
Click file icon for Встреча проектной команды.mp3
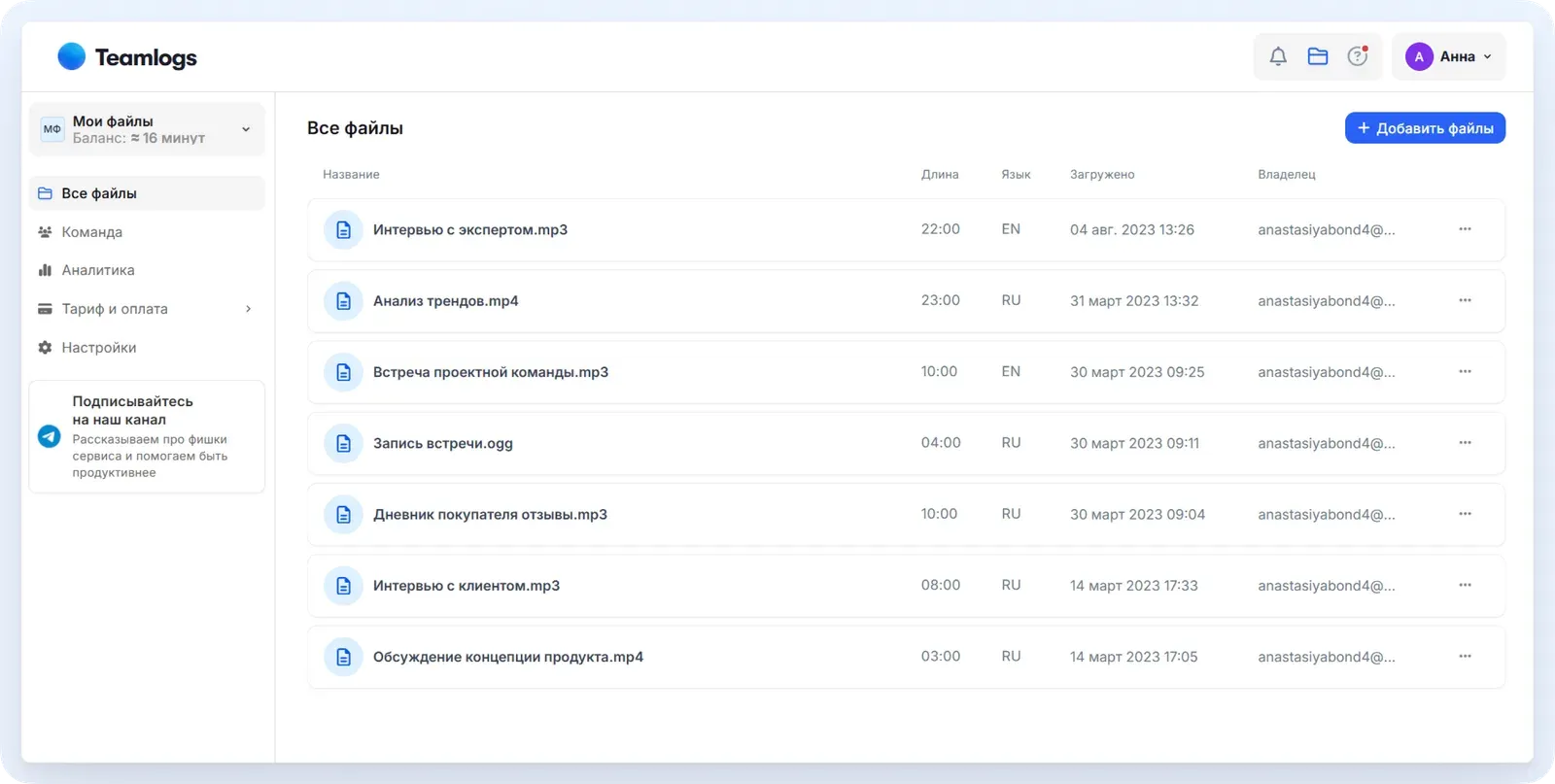point(343,372)
